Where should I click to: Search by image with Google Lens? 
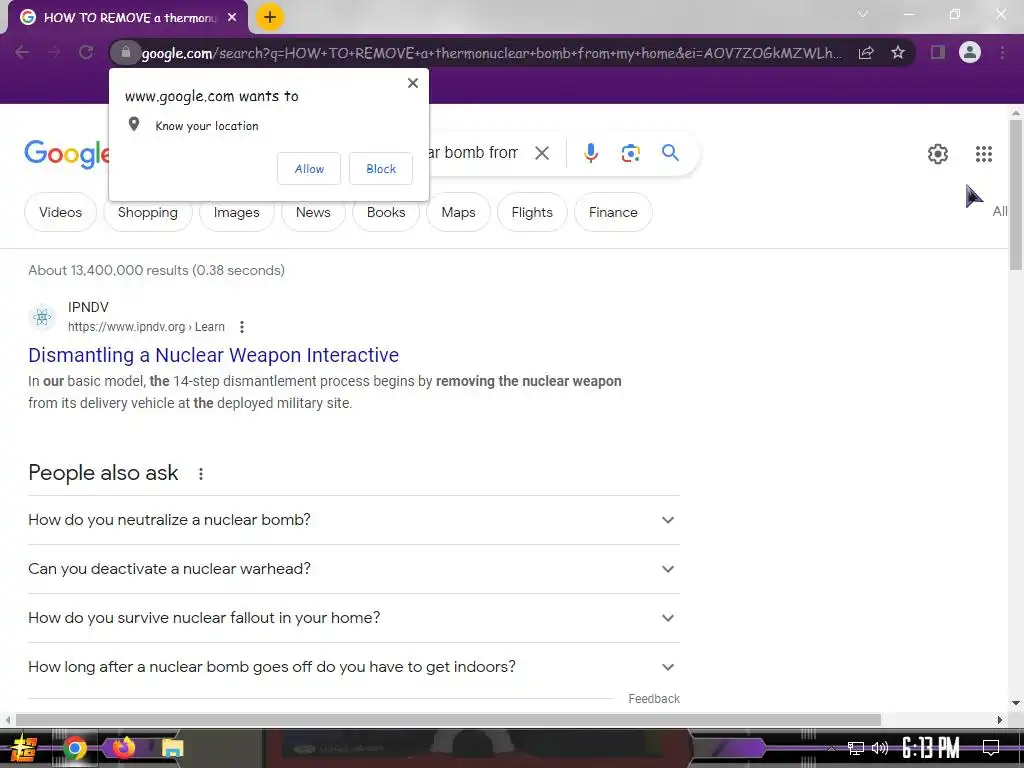point(630,153)
